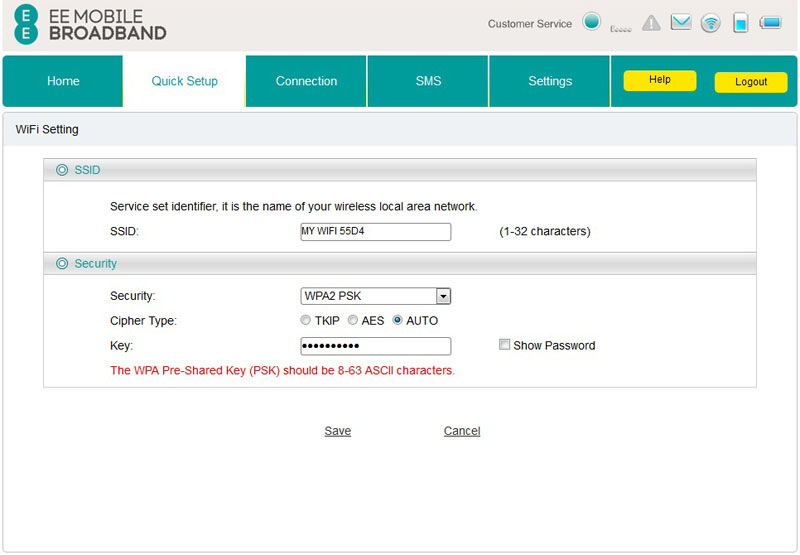Click the EE Mobile Broadband logo
This screenshot has width=800, height=555.
tap(90, 24)
